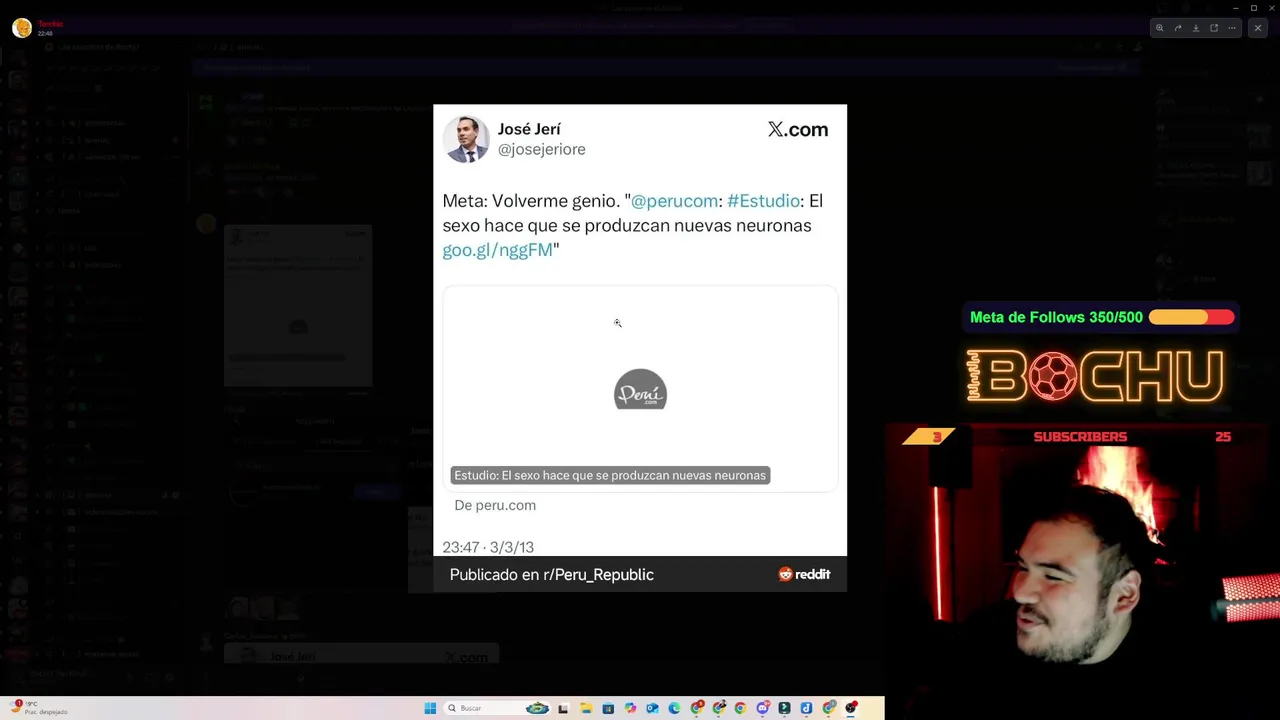The height and width of the screenshot is (720, 1280).
Task: Click the Meta de Follows progress bar
Action: (x=1191, y=317)
